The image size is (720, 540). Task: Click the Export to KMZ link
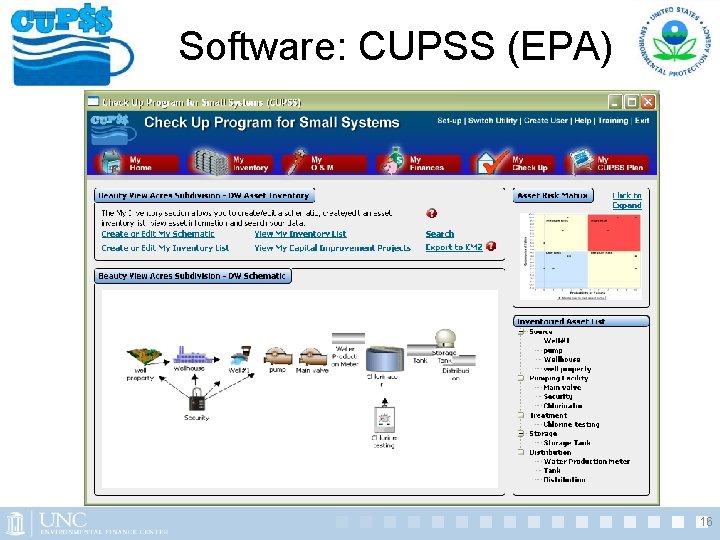click(x=454, y=247)
